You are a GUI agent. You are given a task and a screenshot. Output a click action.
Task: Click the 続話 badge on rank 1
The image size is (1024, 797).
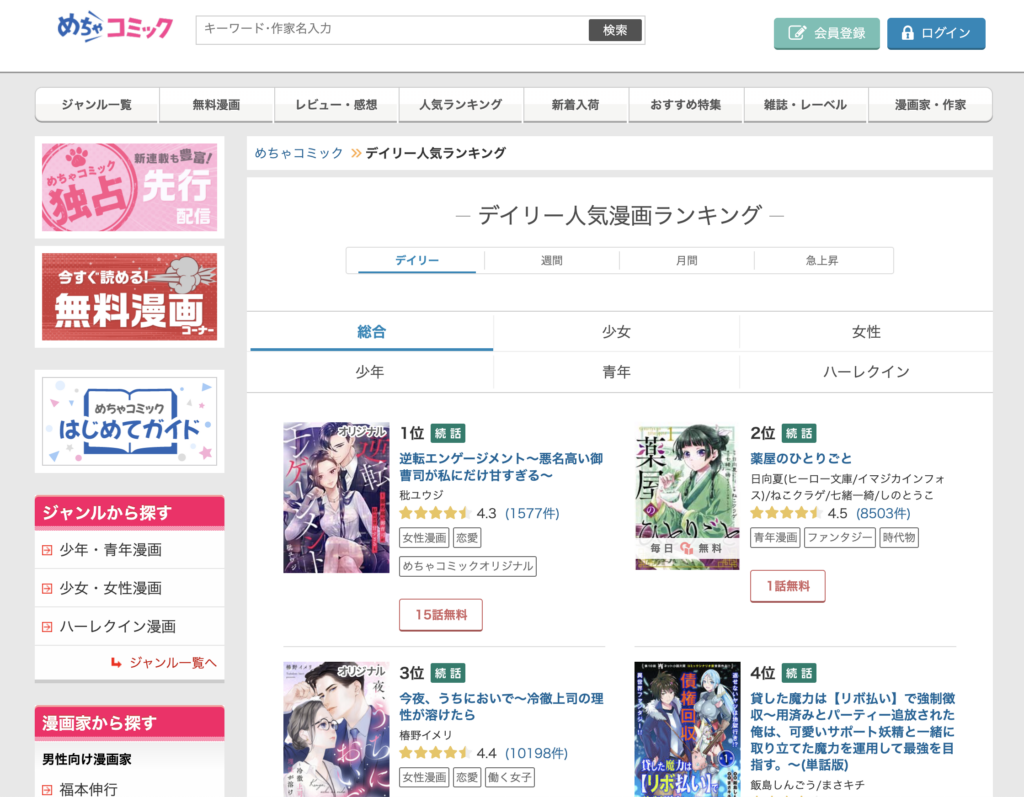click(447, 433)
